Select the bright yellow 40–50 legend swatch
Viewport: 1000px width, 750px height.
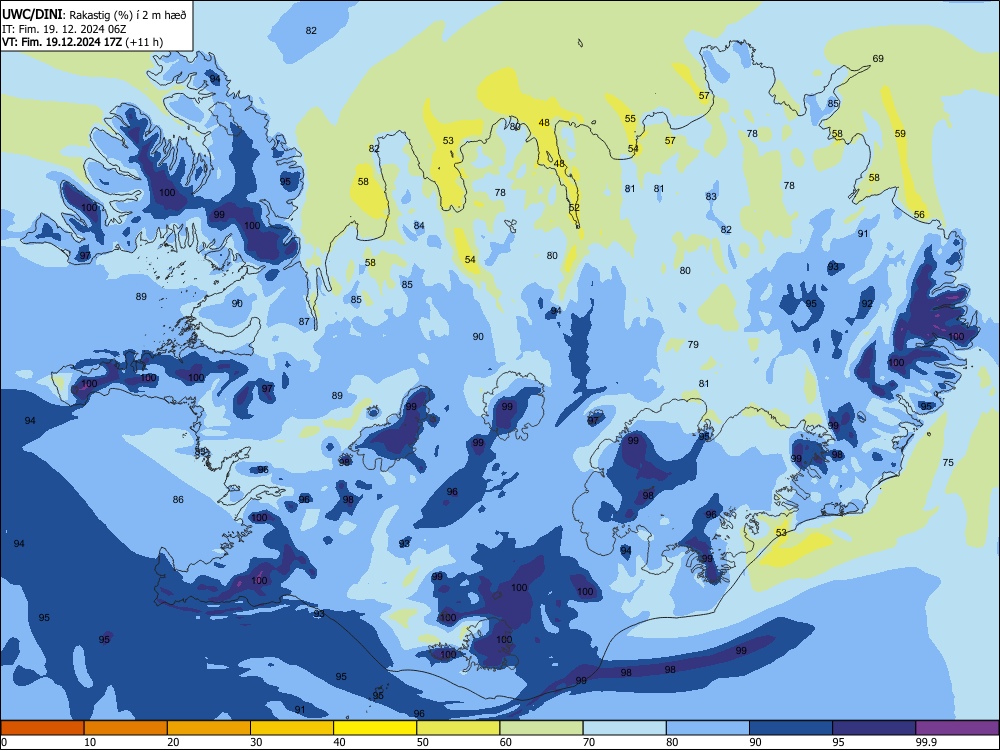[375, 728]
